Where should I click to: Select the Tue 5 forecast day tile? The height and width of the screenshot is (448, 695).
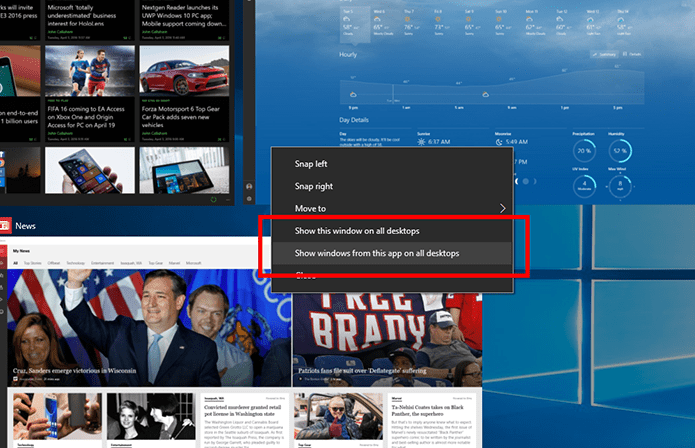click(x=355, y=25)
